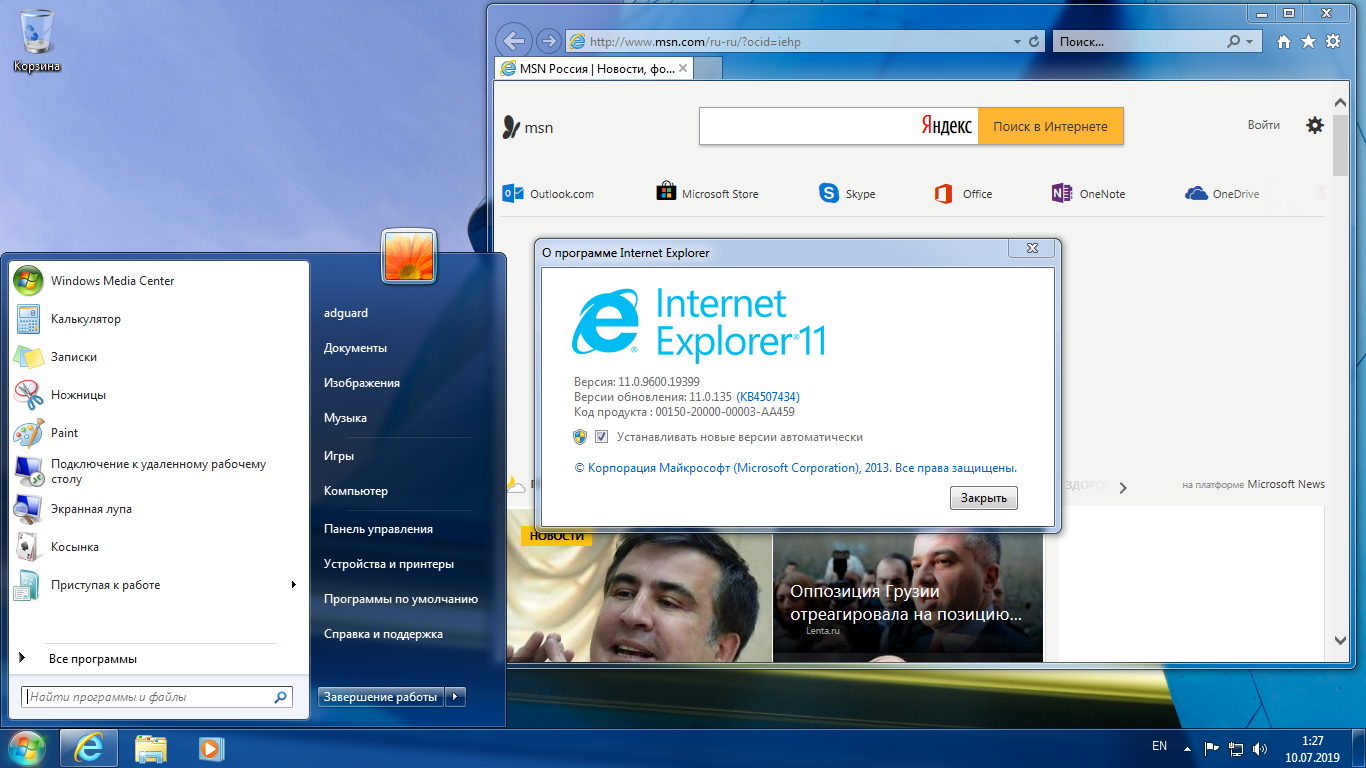
Task: Click the refresh icon in address bar
Action: pos(1034,42)
